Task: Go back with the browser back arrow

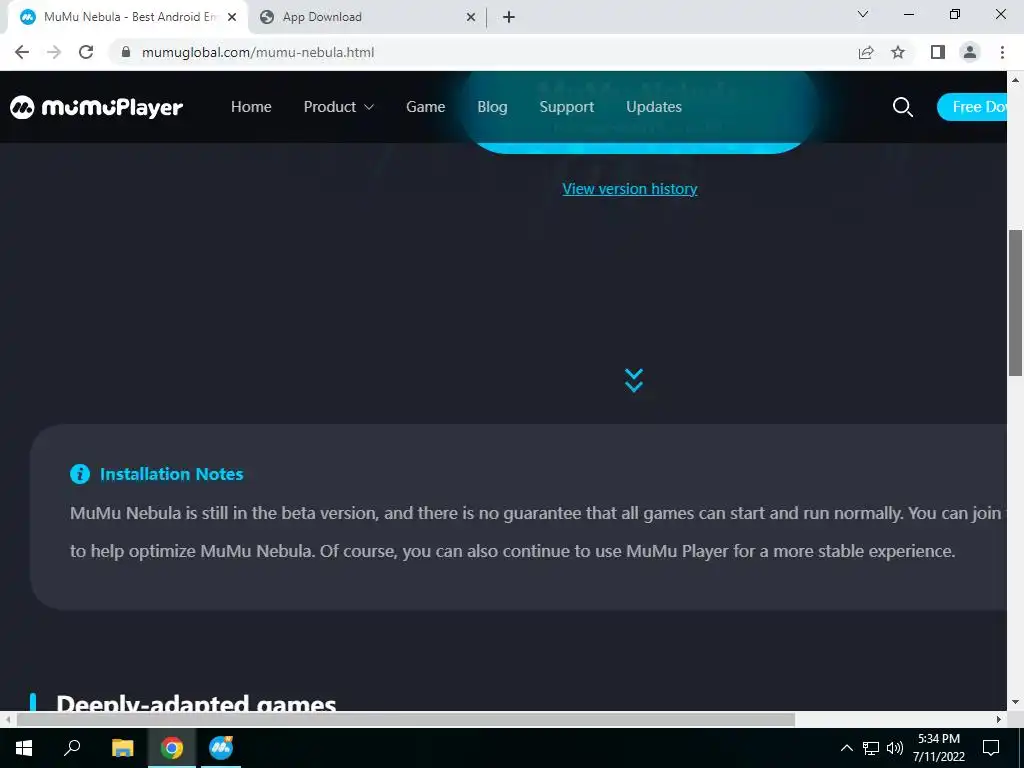Action: 22,52
